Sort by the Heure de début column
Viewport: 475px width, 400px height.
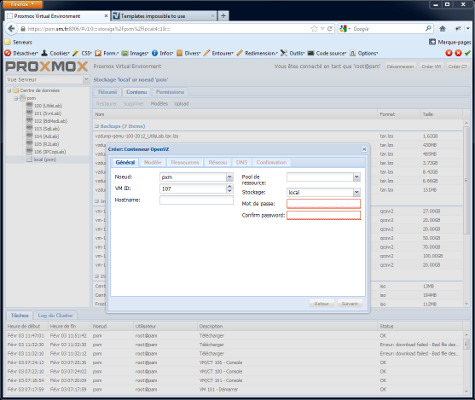coord(27,326)
